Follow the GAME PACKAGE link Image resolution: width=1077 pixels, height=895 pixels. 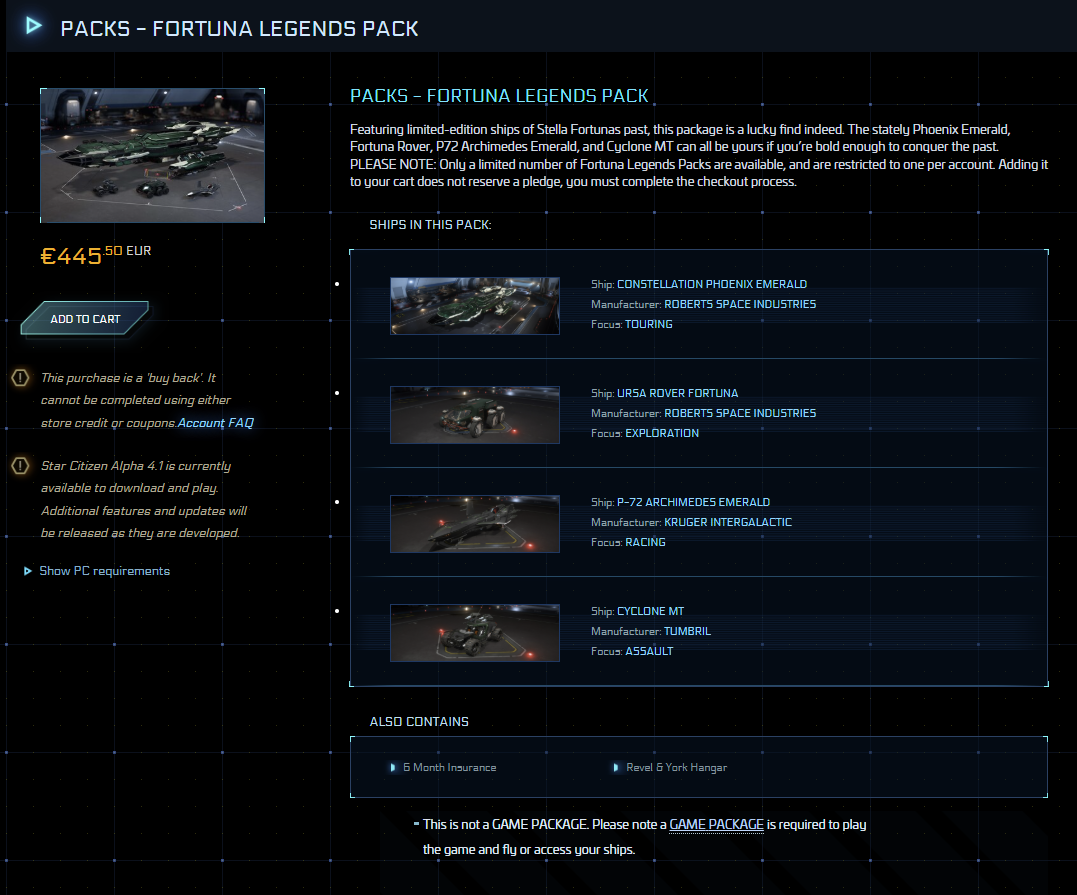point(716,825)
